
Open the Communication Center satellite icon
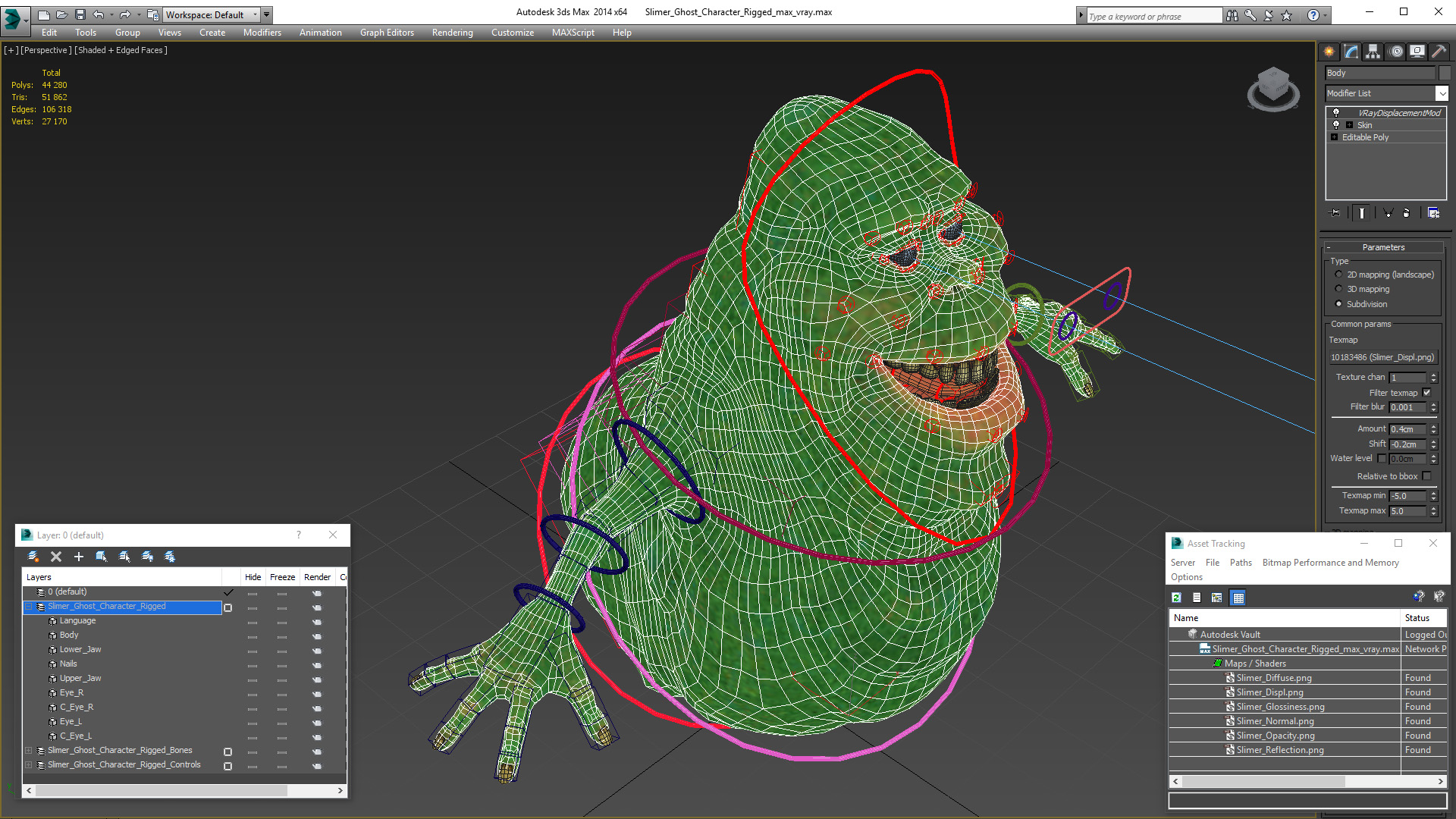click(1268, 15)
